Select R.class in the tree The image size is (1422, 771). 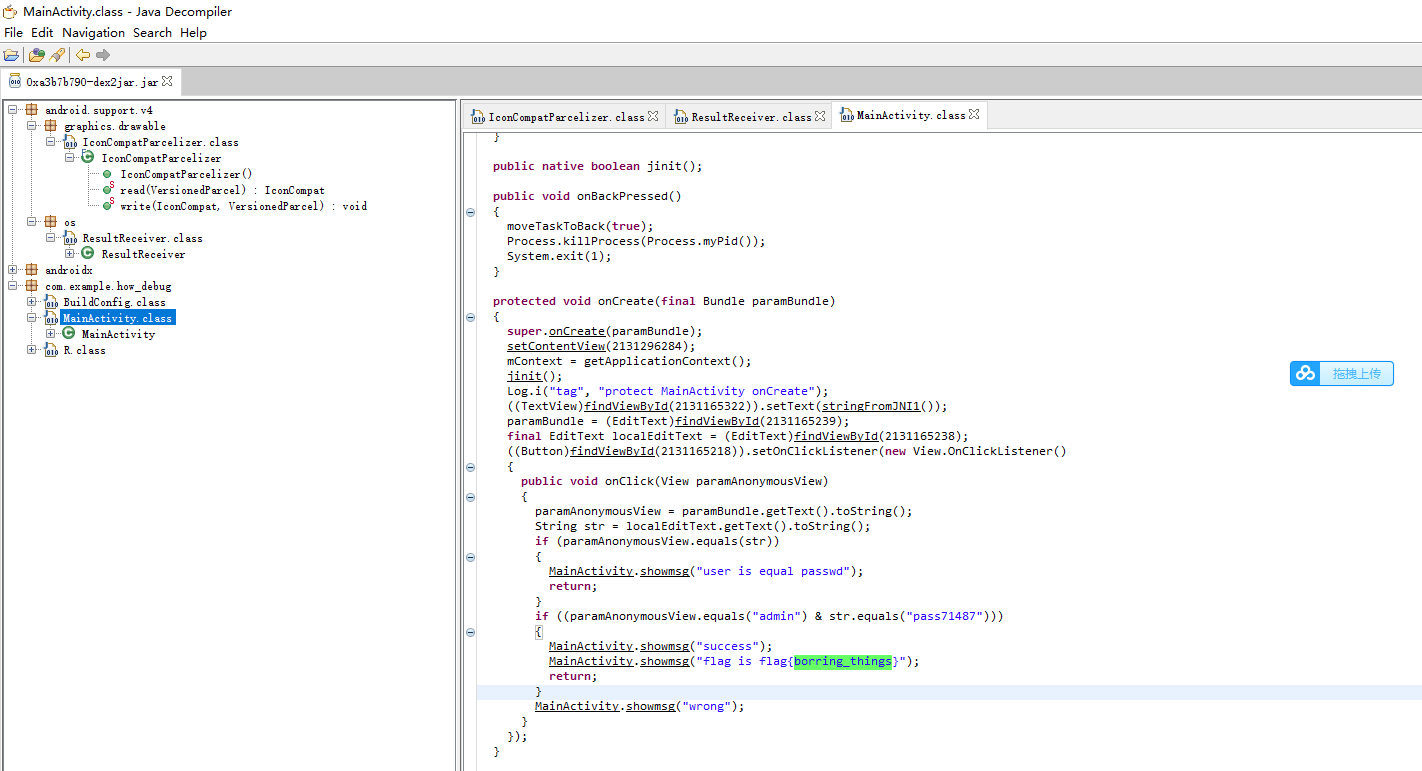pyautogui.click(x=84, y=350)
